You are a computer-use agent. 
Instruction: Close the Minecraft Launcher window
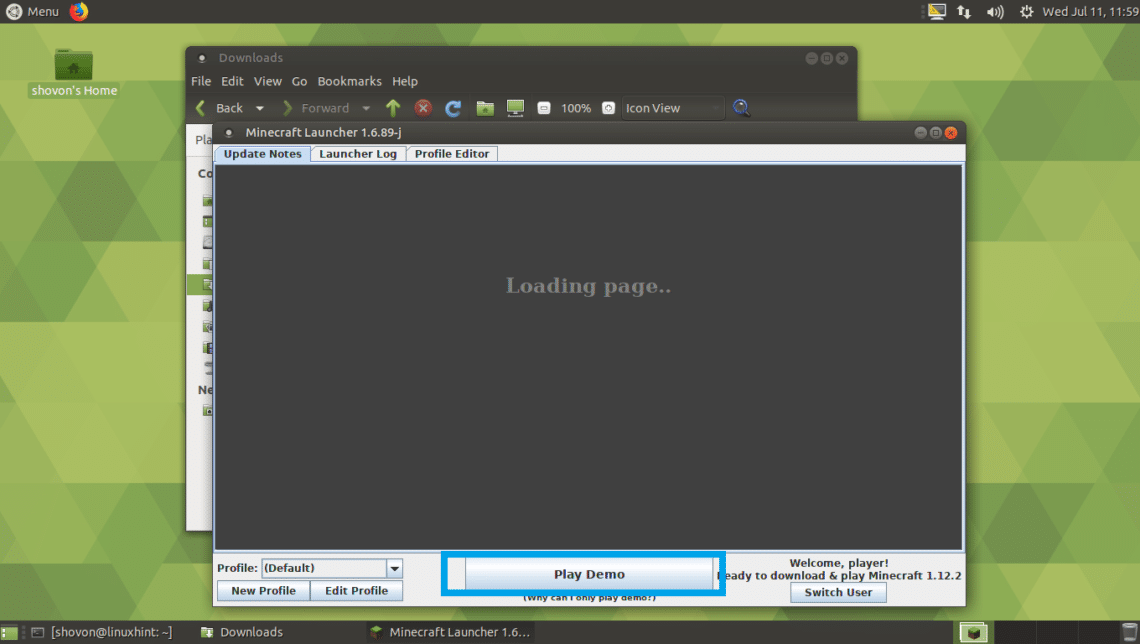[951, 132]
